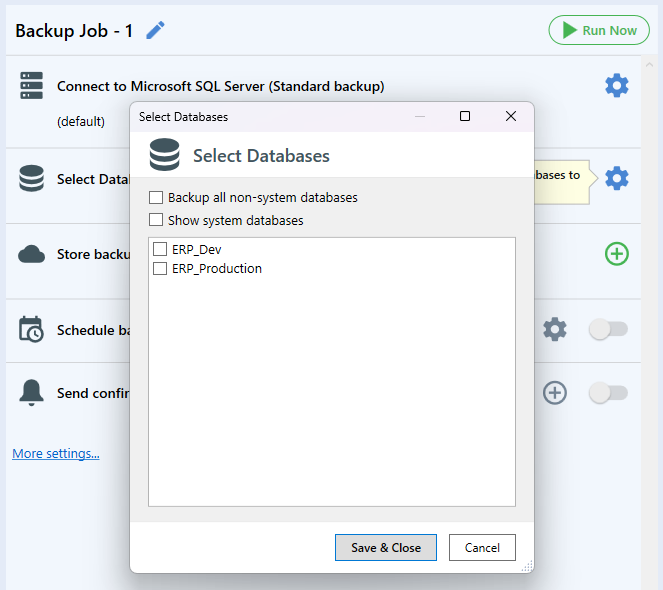Screen dimensions: 663x590
Task: Click the Connect to Microsoft SQL Server heading
Action: [221, 86]
